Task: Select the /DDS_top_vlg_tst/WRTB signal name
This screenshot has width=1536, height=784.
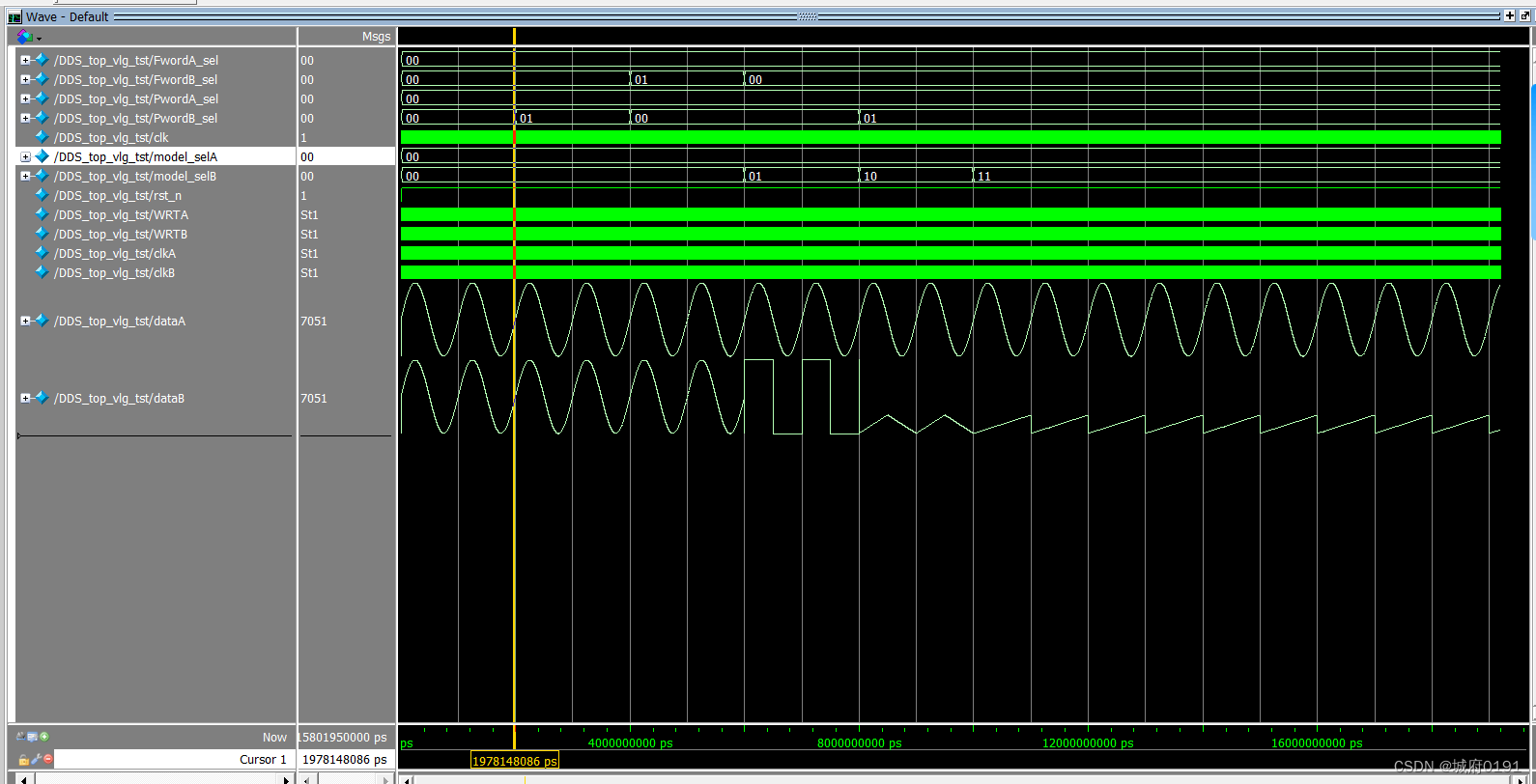Action: [121, 234]
